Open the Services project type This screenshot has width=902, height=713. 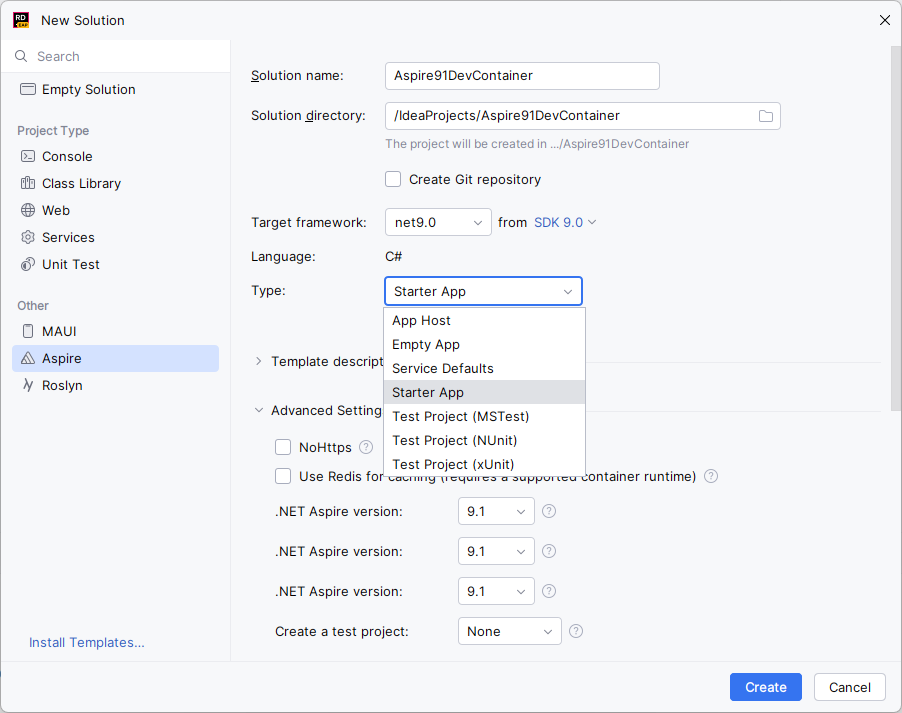point(68,238)
